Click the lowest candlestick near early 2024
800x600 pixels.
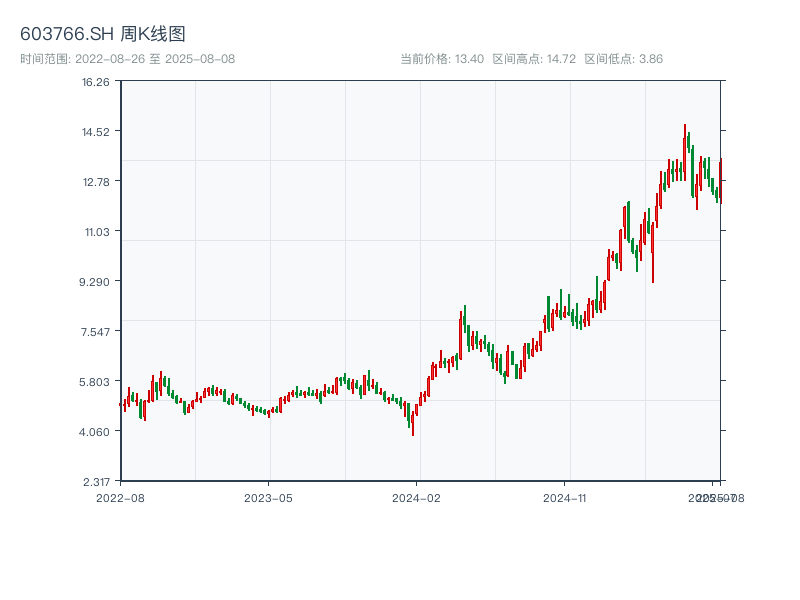click(x=412, y=420)
